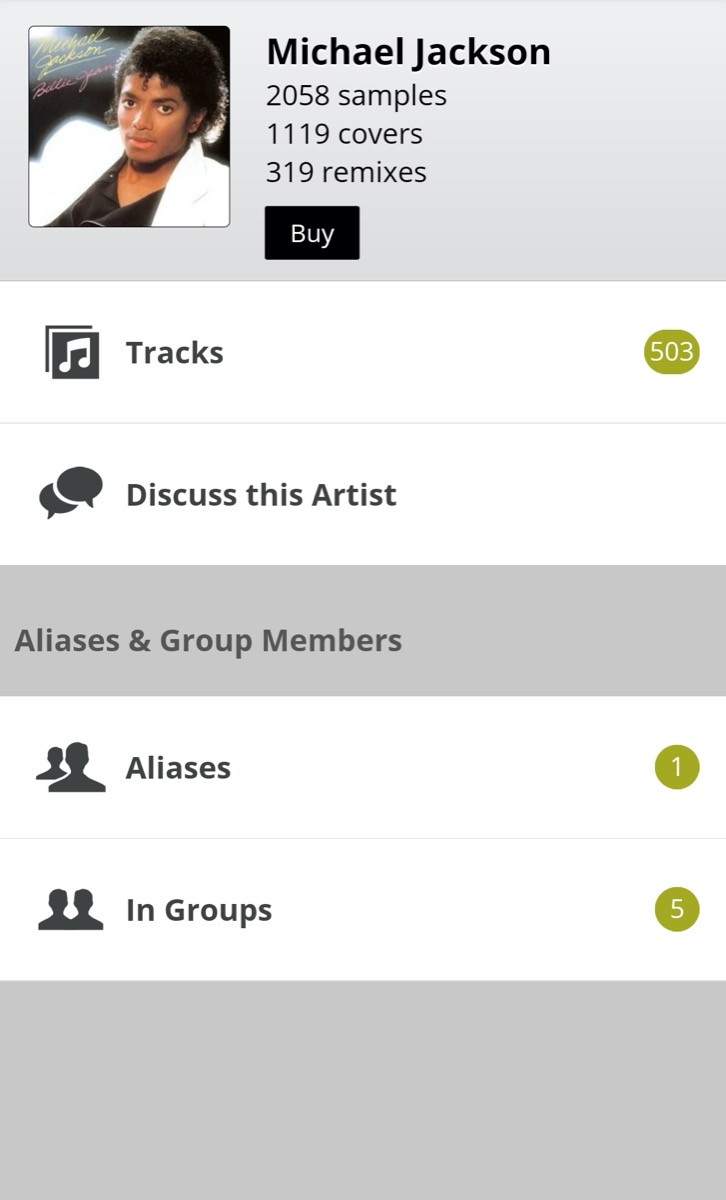726x1200 pixels.
Task: View In Groups memberships
Action: coord(199,910)
